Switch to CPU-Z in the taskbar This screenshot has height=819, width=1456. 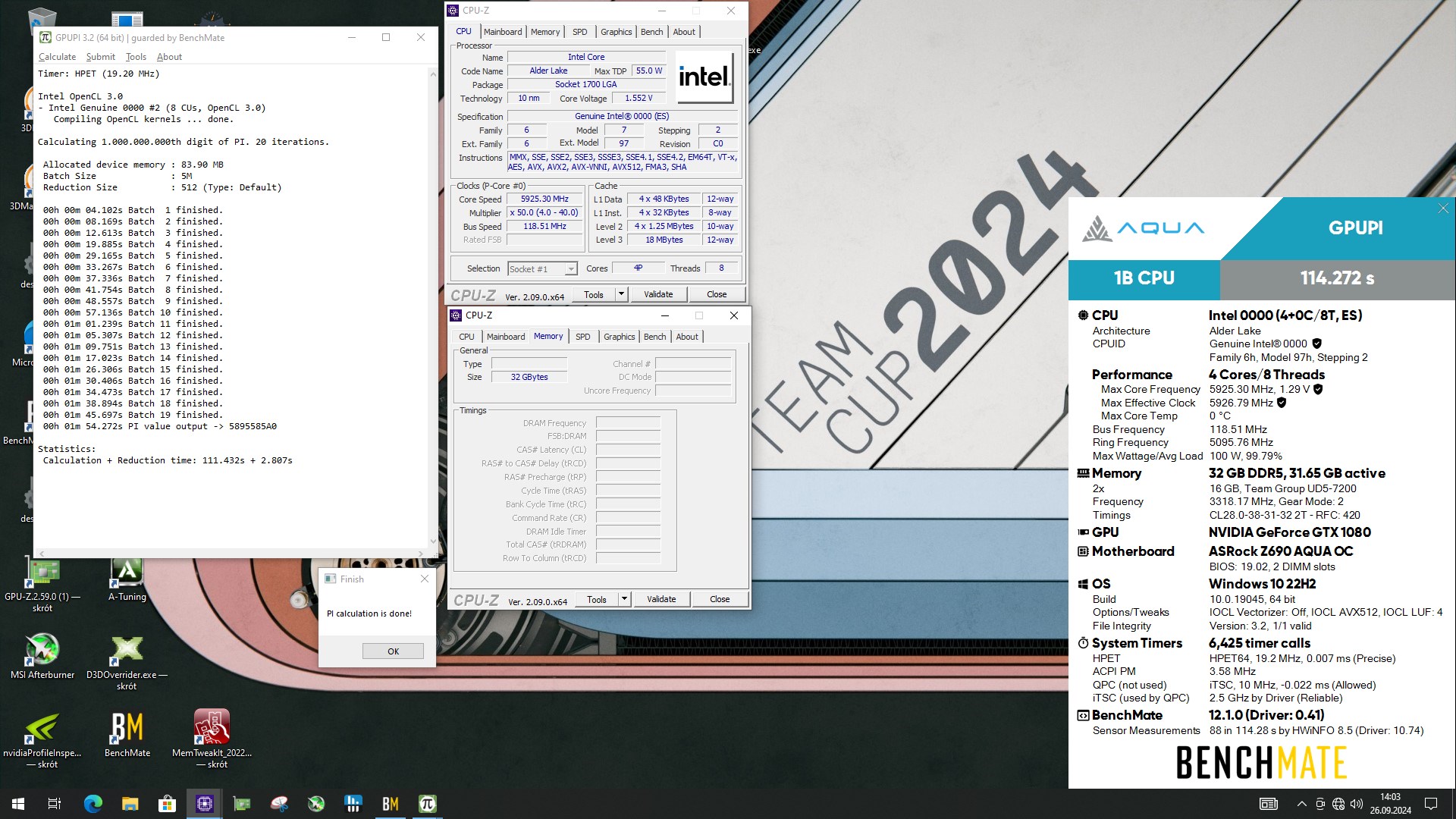pos(204,804)
